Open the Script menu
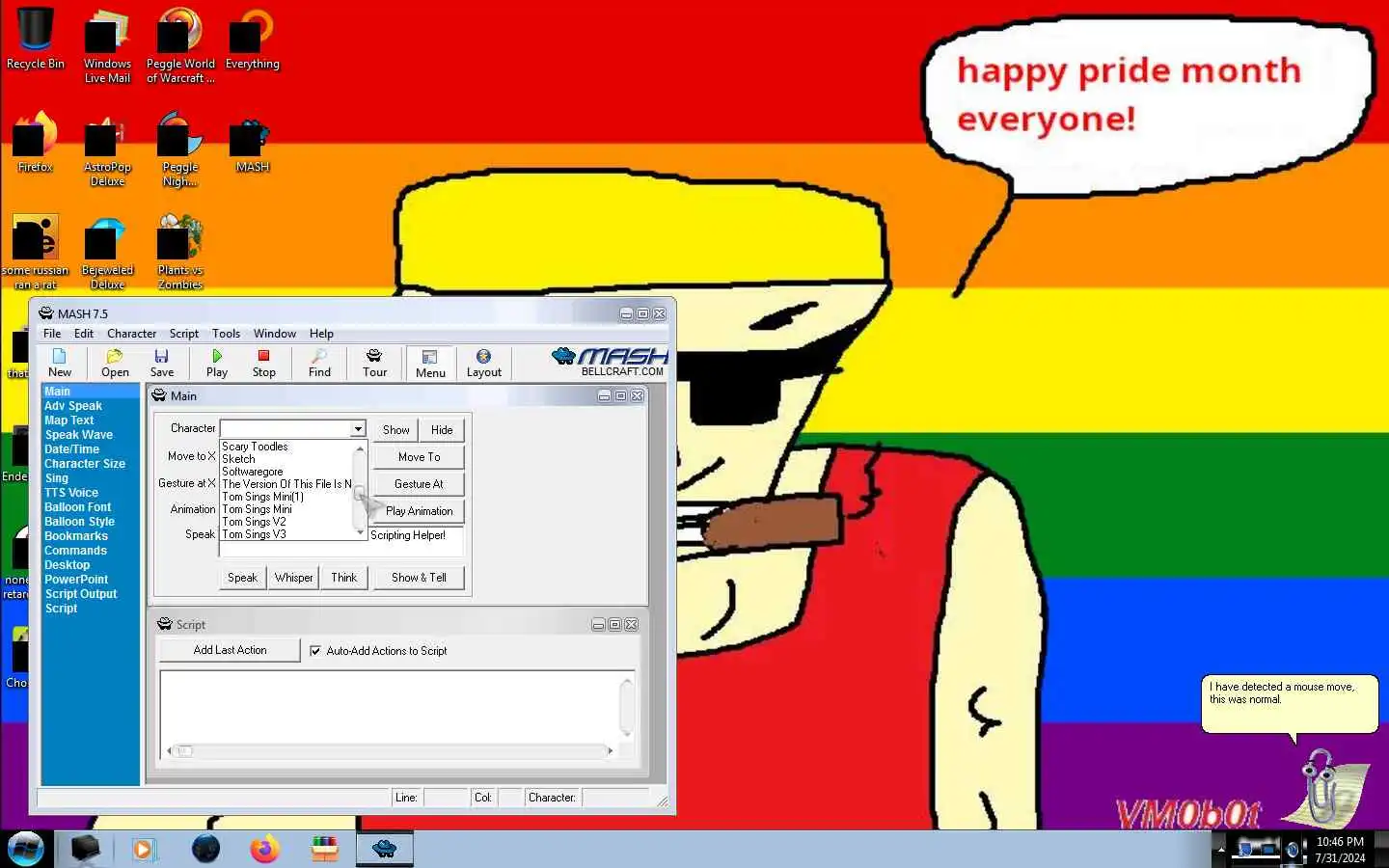Screen dimensions: 1389x868 point(184,334)
